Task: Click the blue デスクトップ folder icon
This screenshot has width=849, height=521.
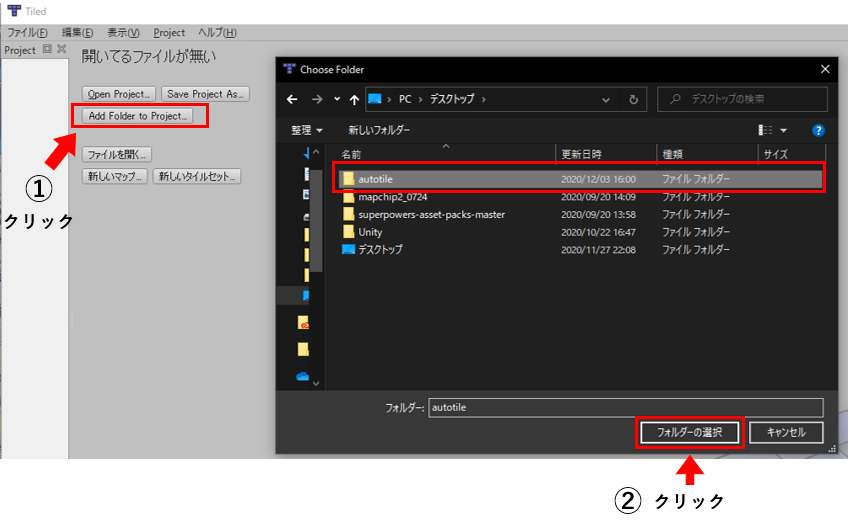Action: coord(348,249)
